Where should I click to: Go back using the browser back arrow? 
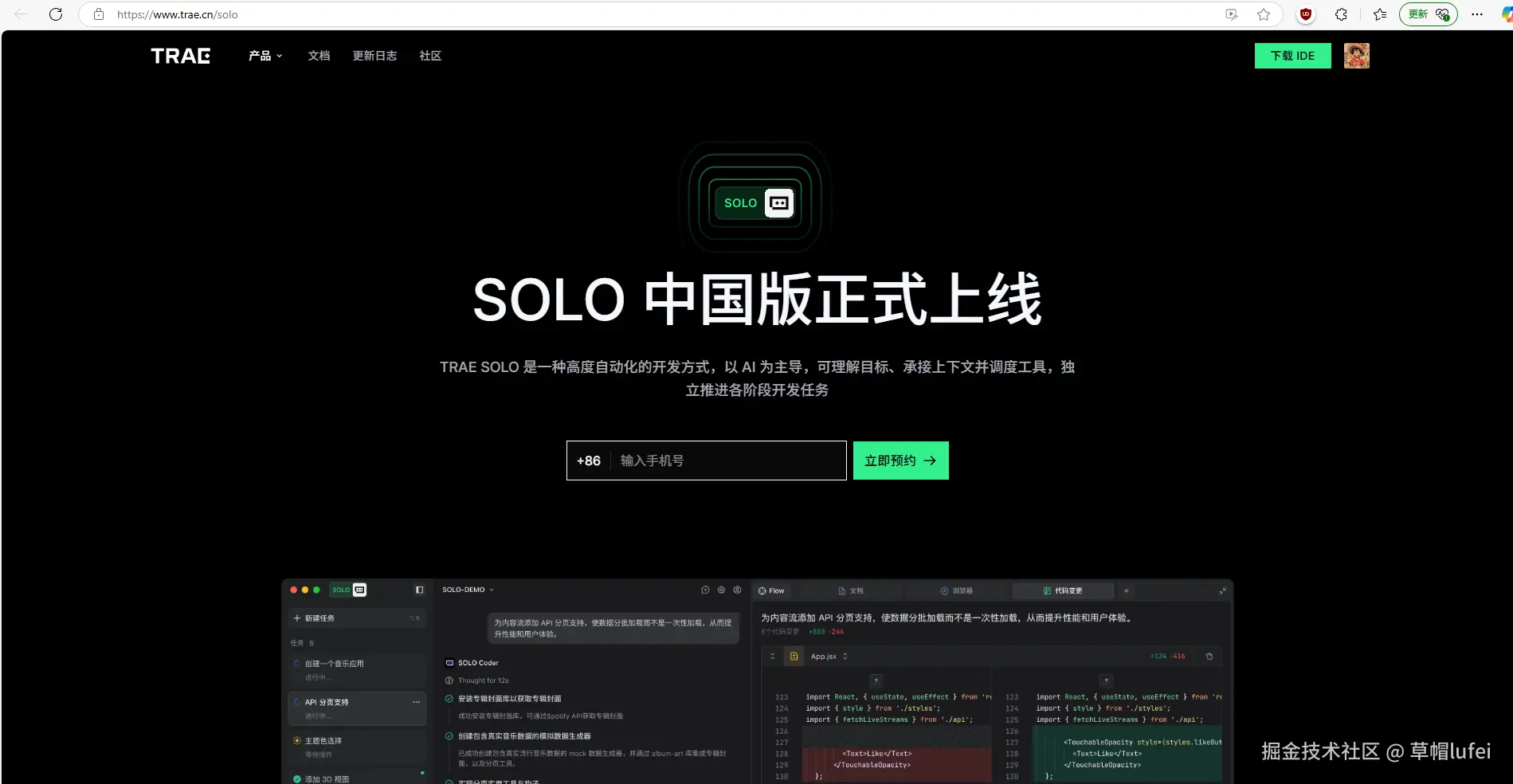[x=22, y=14]
